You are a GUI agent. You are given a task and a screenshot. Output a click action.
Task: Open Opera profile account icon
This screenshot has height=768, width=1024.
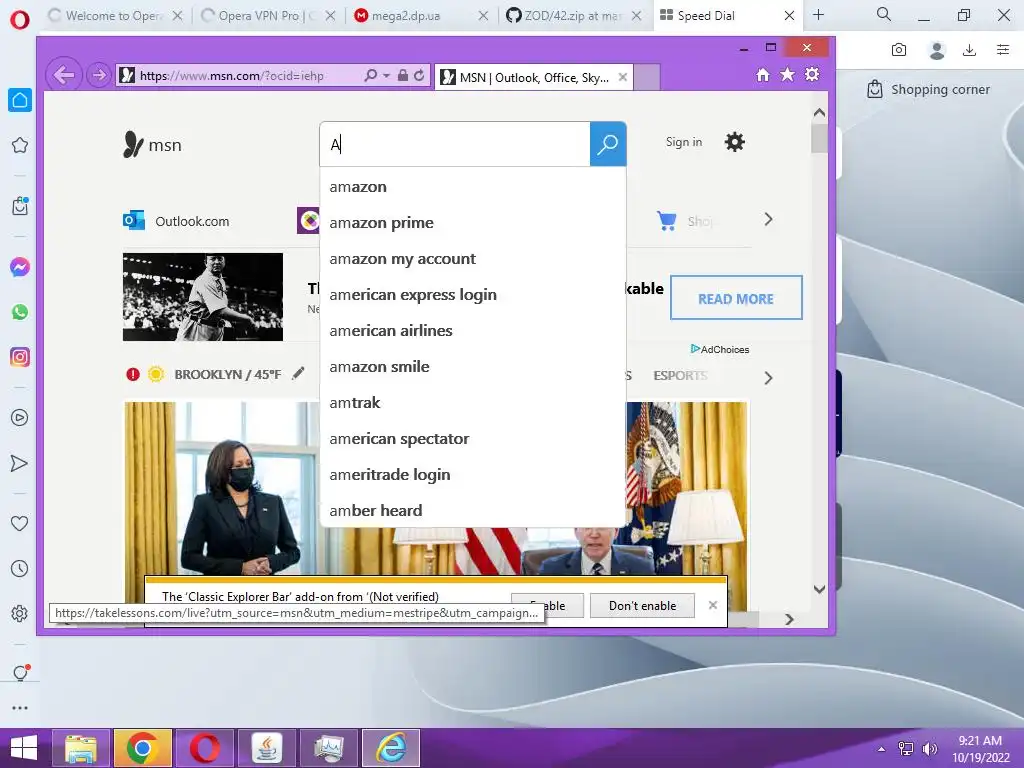936,50
